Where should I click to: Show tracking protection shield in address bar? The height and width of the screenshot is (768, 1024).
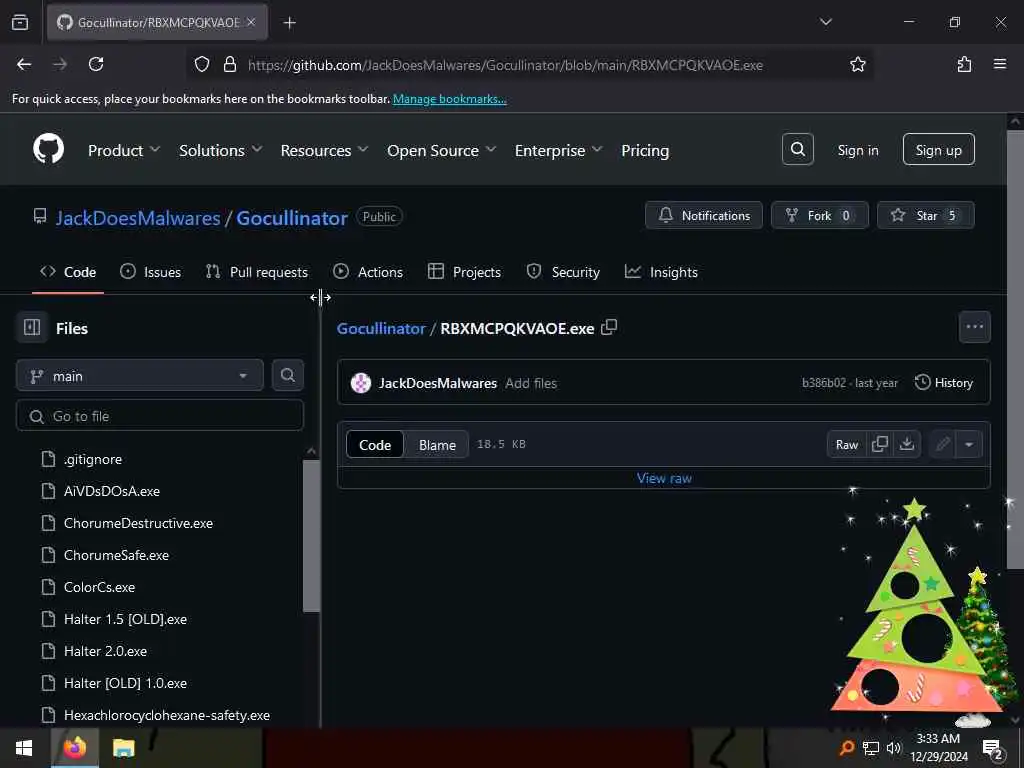coord(202,64)
